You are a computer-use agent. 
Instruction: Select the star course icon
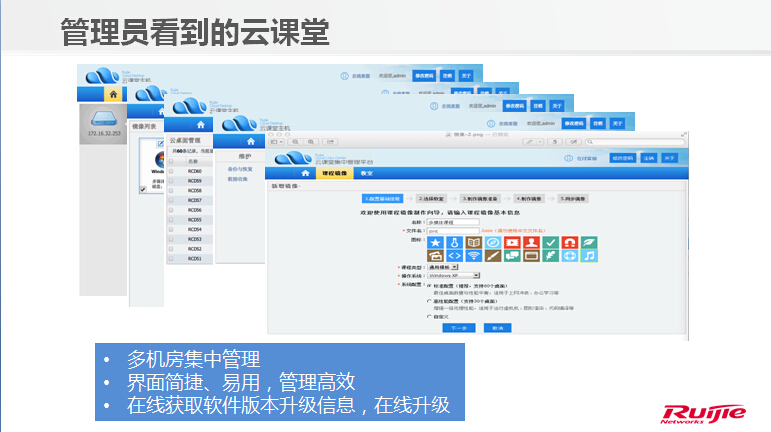(436, 242)
